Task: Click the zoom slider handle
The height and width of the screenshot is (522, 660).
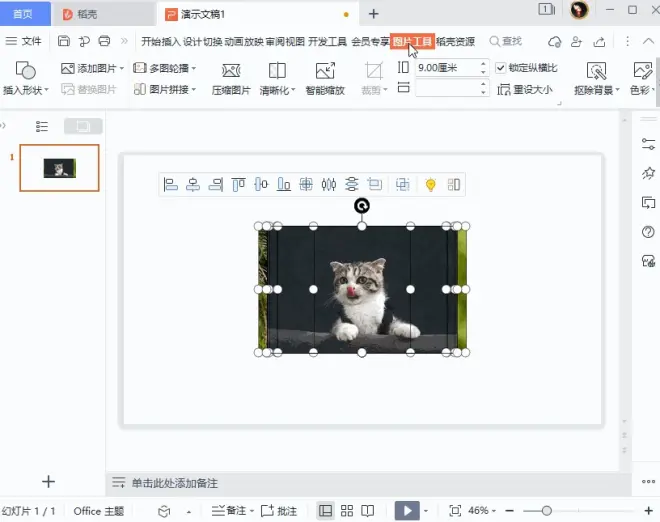Action: pos(546,511)
